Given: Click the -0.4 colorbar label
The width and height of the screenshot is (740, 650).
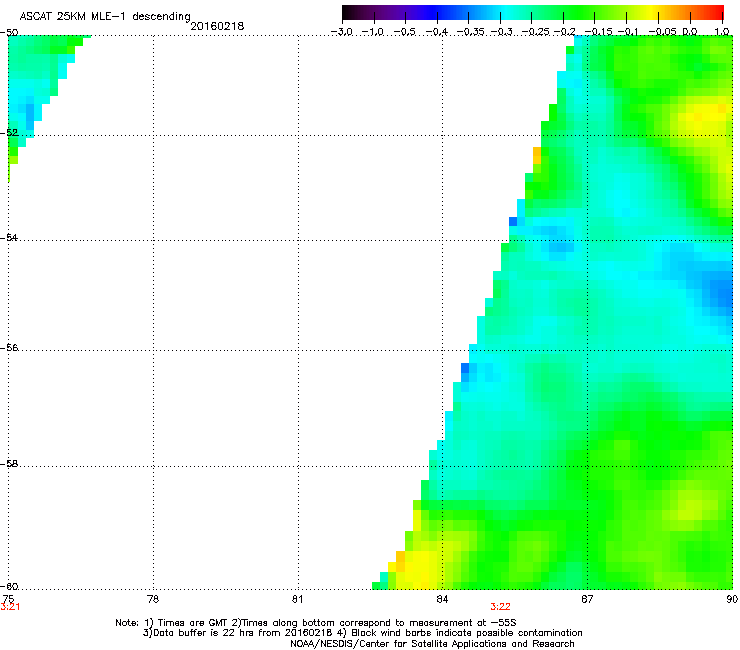Looking at the screenshot, I should click(x=436, y=32).
